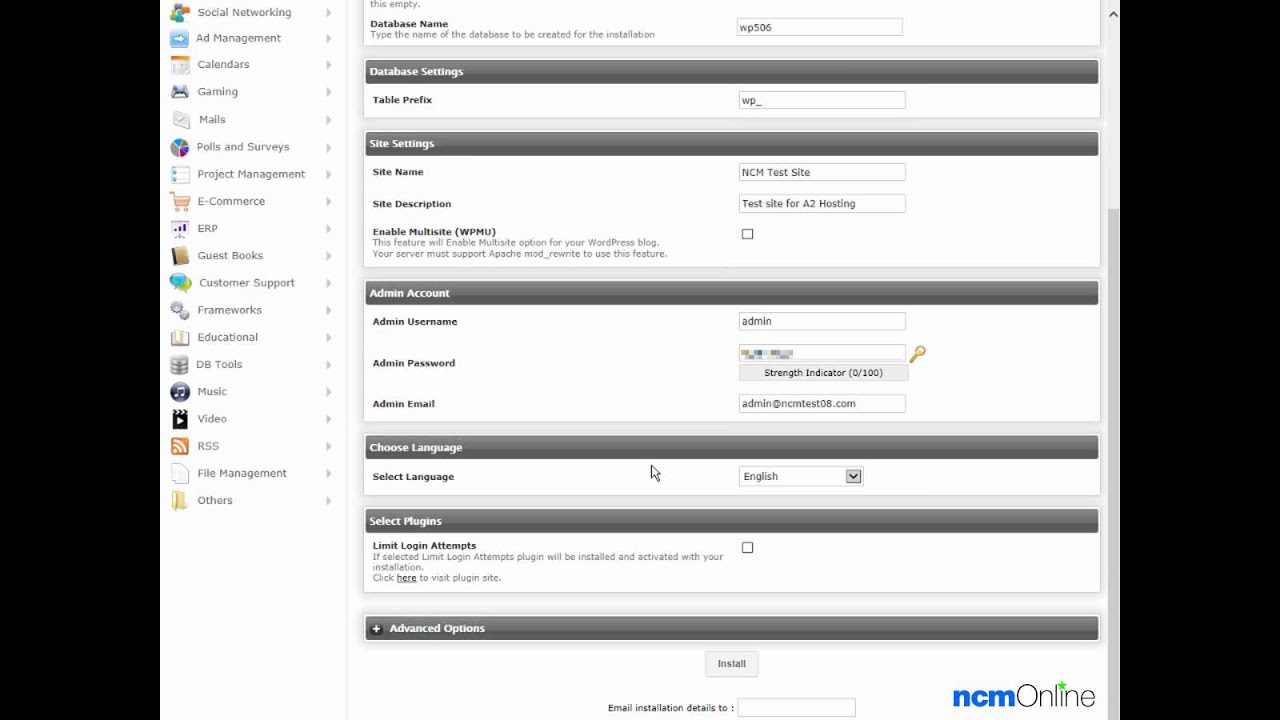The height and width of the screenshot is (720, 1280).
Task: Click the Table Prefix field
Action: 822,100
